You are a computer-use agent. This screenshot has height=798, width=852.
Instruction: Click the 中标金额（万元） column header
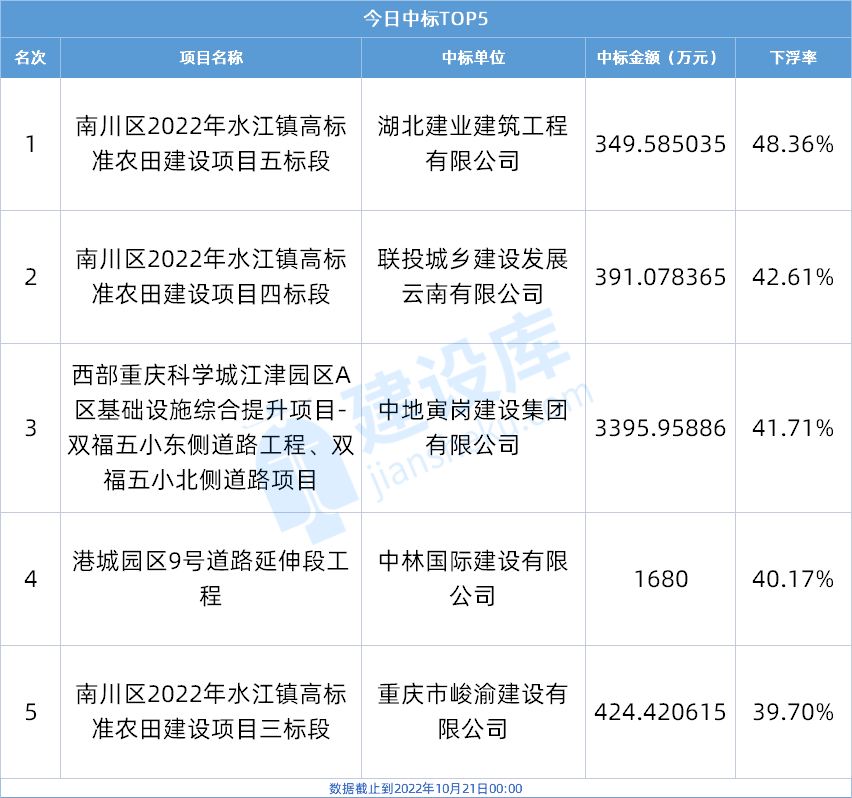coord(659,58)
